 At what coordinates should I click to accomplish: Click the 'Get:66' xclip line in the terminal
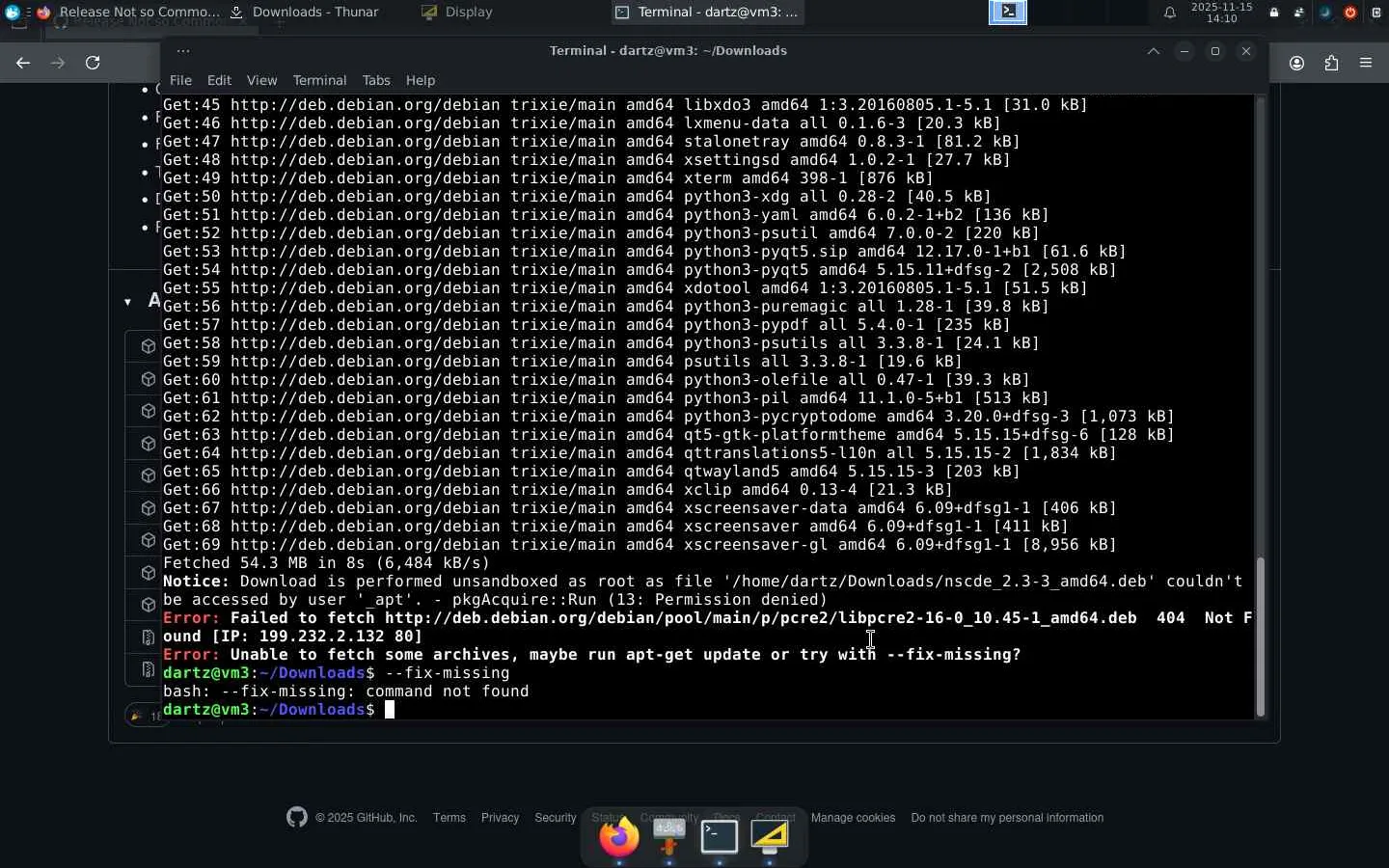558,490
